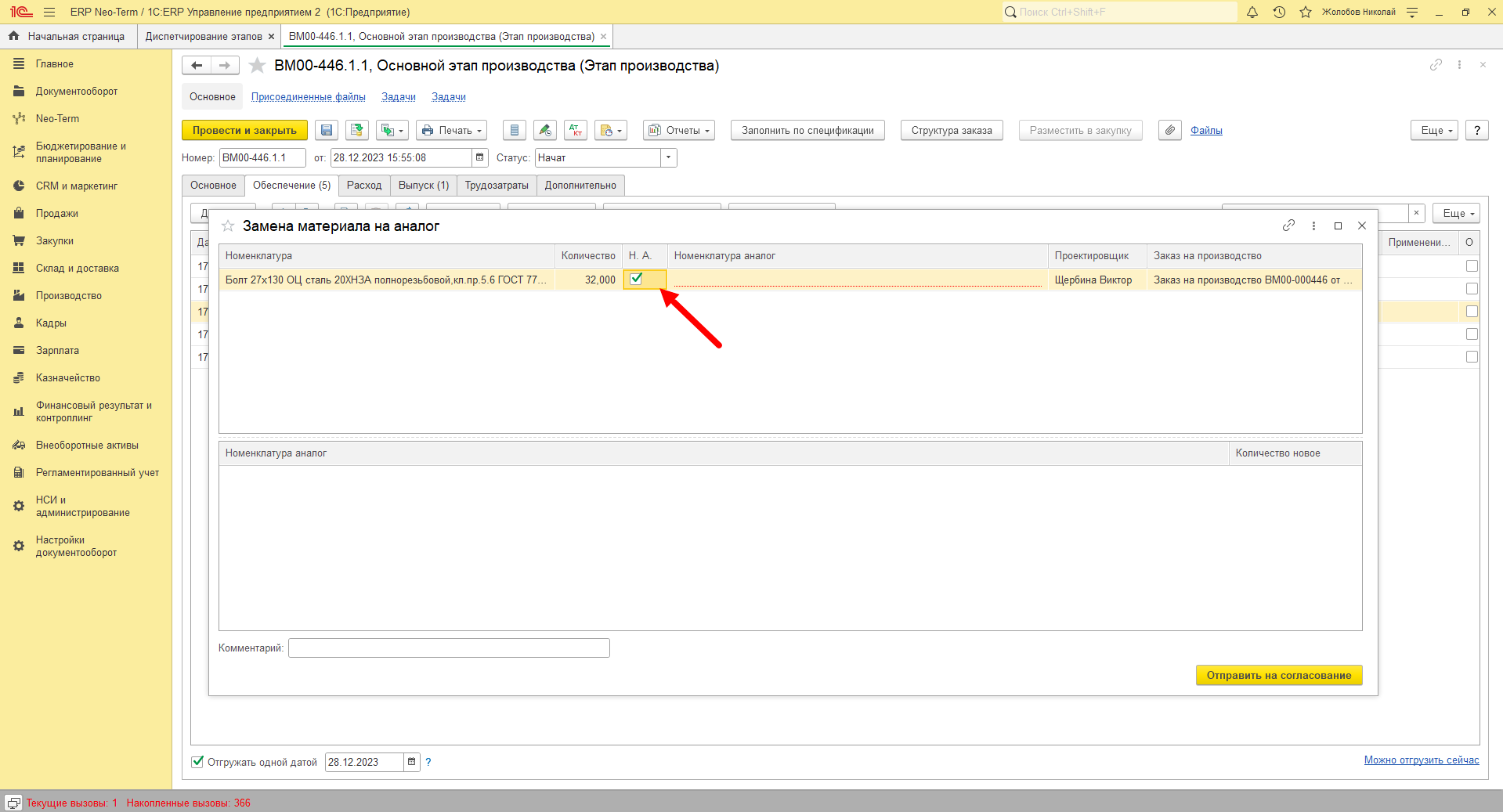Open notifications bell icon

(x=1252, y=12)
